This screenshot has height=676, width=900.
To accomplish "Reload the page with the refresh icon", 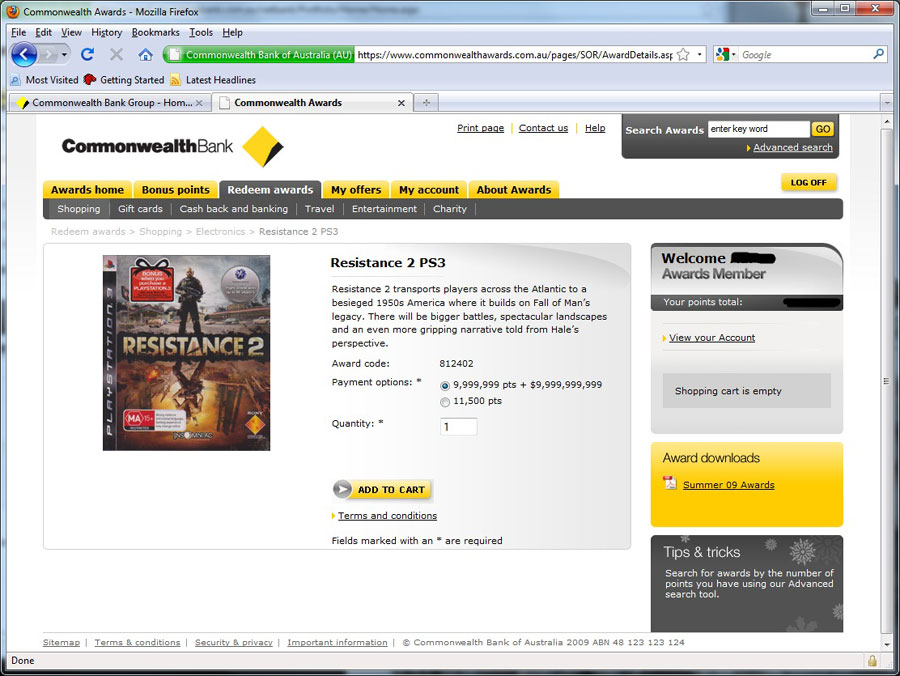I will tap(87, 54).
